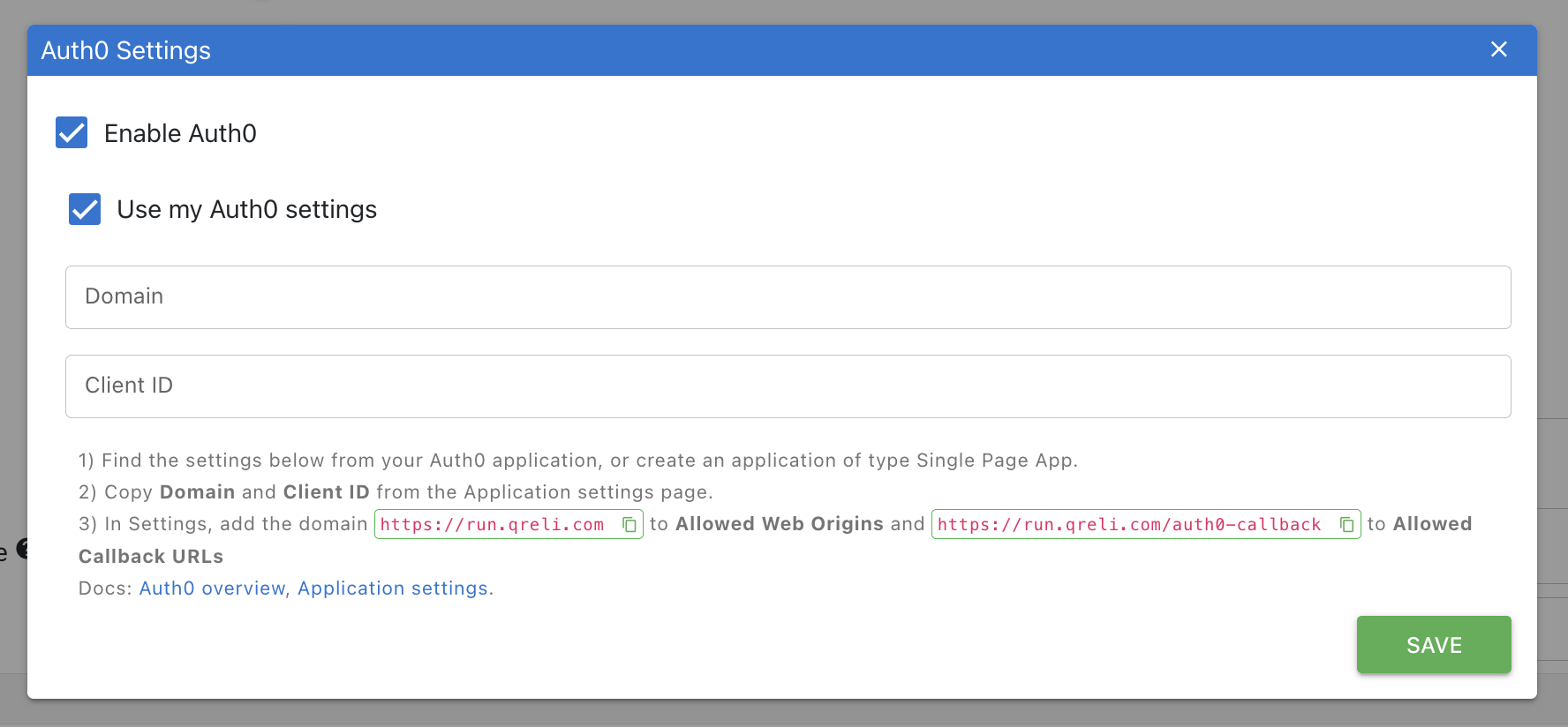The width and height of the screenshot is (1568, 727).
Task: Select the https://run.qreli.com code text
Action: coord(492,525)
